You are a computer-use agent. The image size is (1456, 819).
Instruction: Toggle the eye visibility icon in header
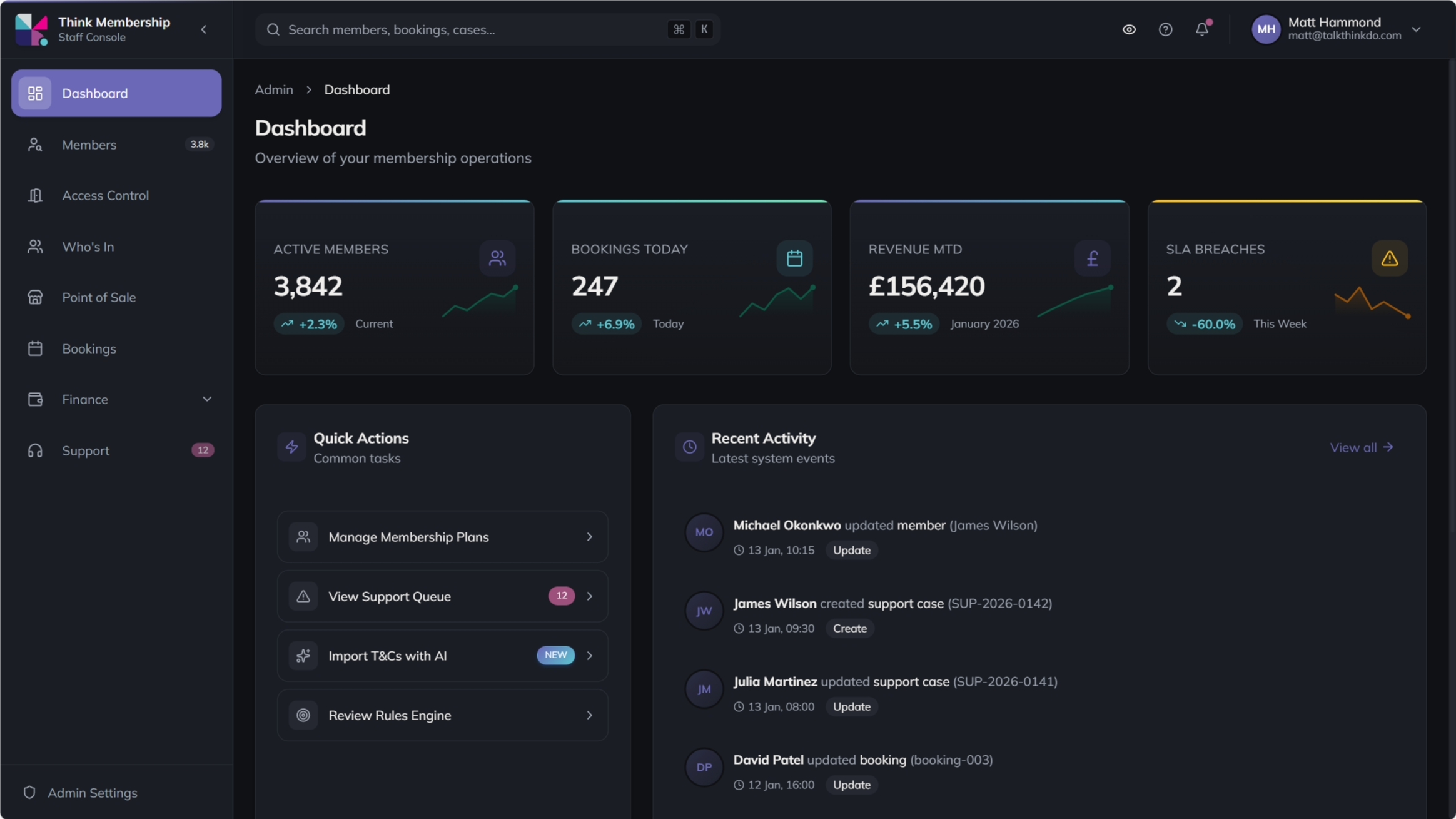tap(1129, 29)
